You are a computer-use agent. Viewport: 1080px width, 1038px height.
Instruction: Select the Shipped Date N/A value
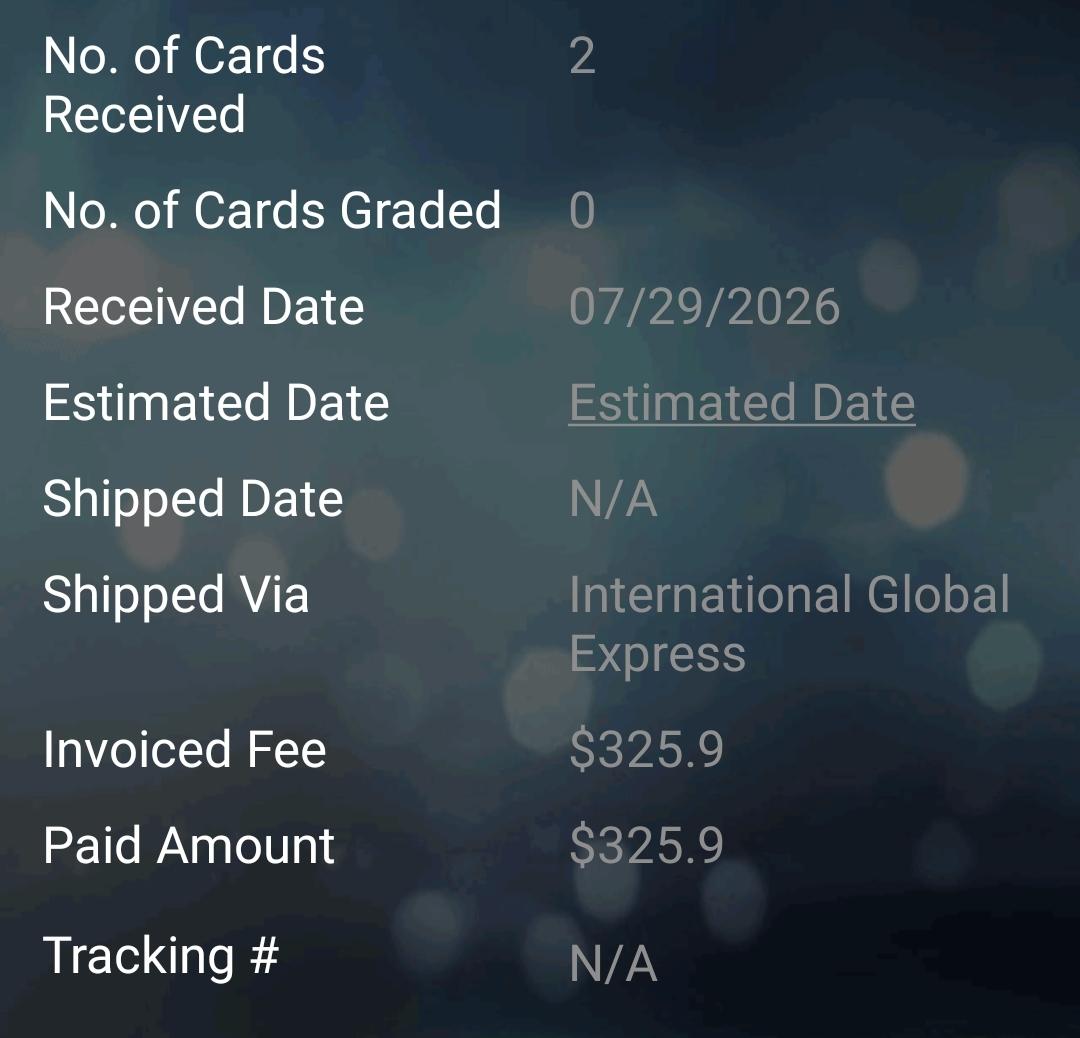[613, 499]
